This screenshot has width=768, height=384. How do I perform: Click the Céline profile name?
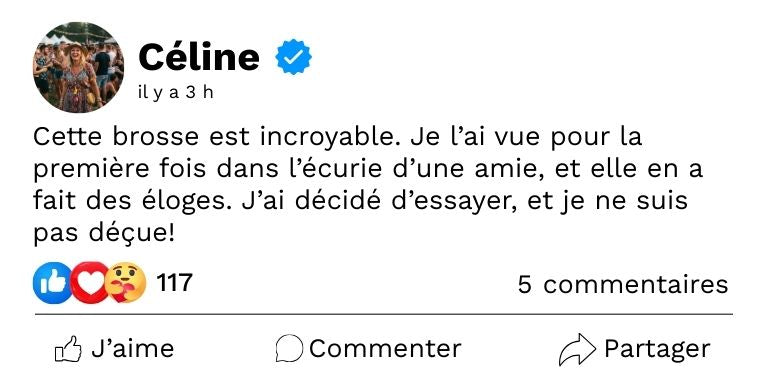tap(199, 57)
